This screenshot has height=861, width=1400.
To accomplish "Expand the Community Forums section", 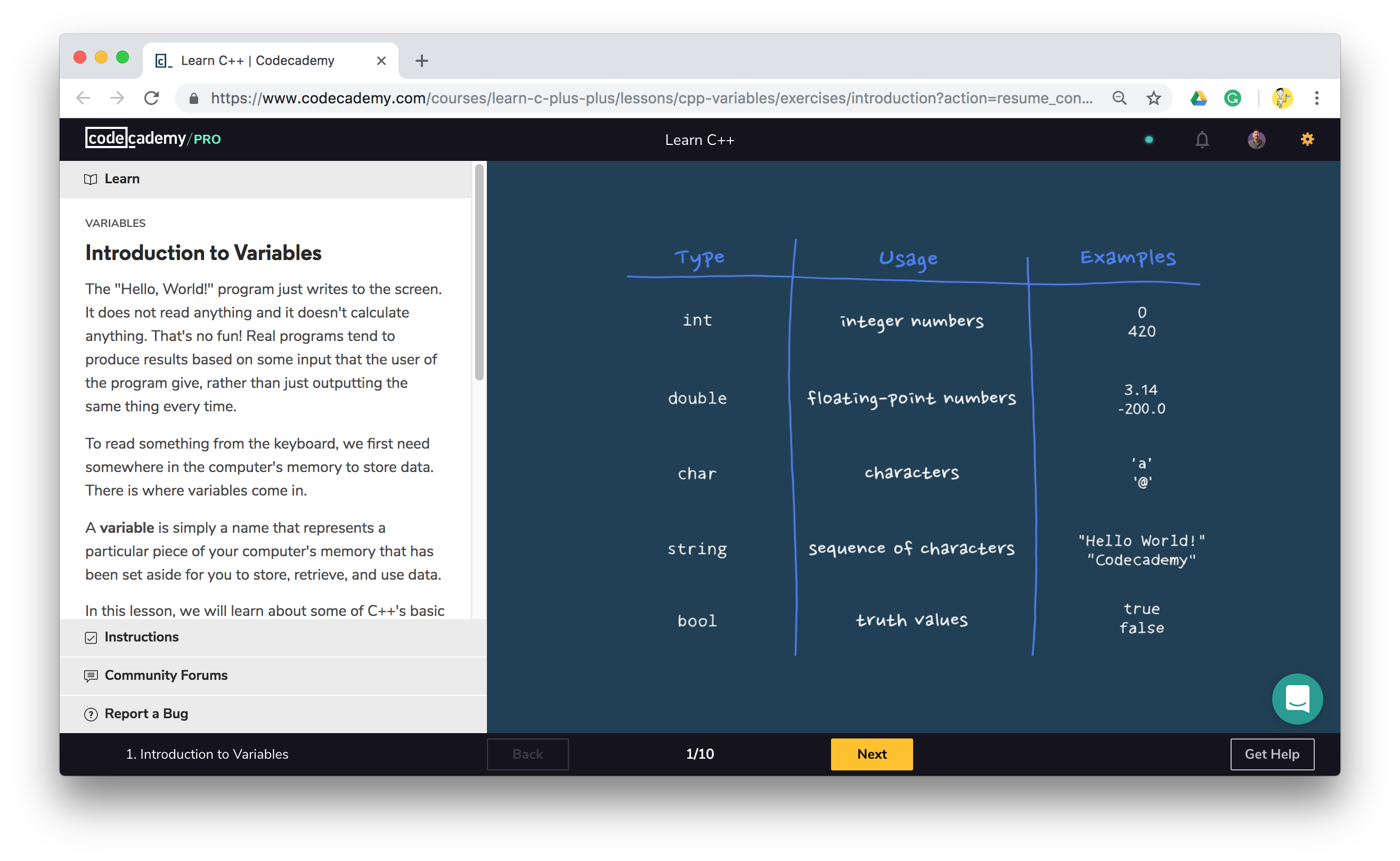I will point(166,676).
